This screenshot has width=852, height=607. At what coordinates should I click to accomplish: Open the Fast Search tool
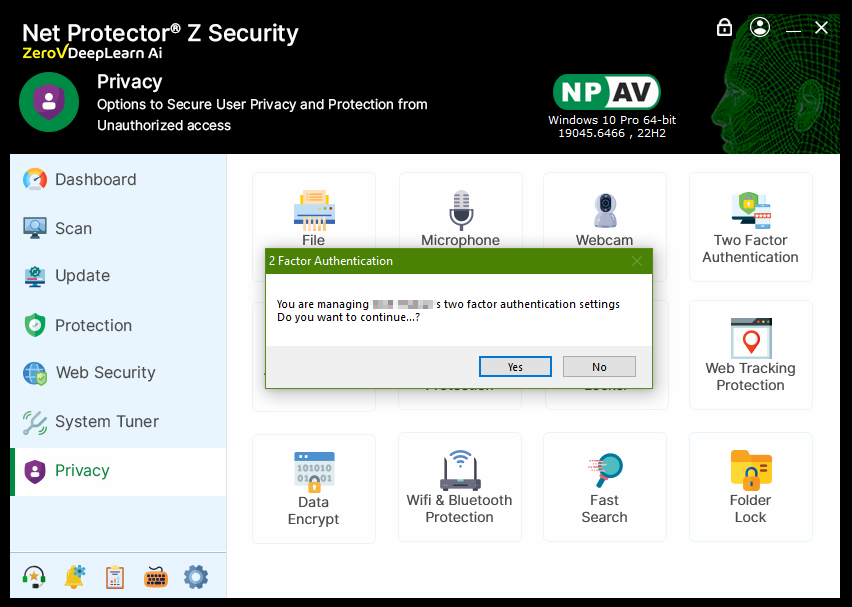pyautogui.click(x=604, y=488)
